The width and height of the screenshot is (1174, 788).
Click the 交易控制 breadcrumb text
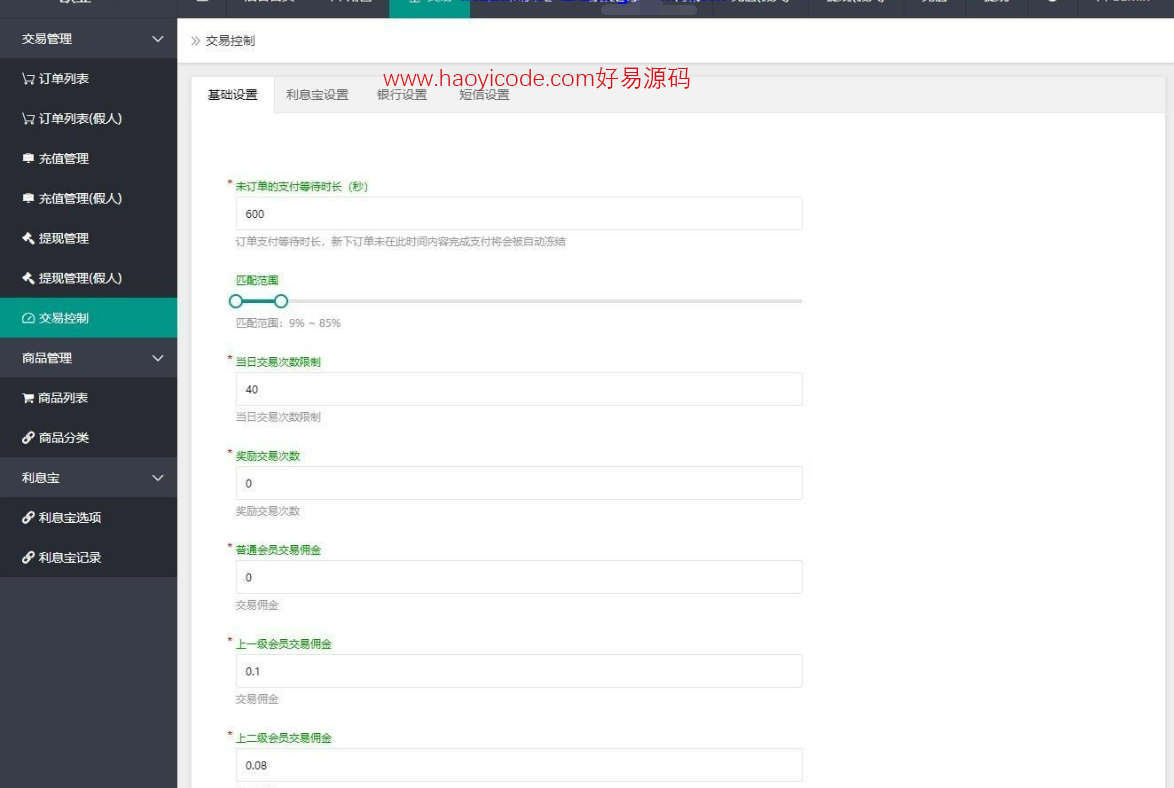point(230,41)
